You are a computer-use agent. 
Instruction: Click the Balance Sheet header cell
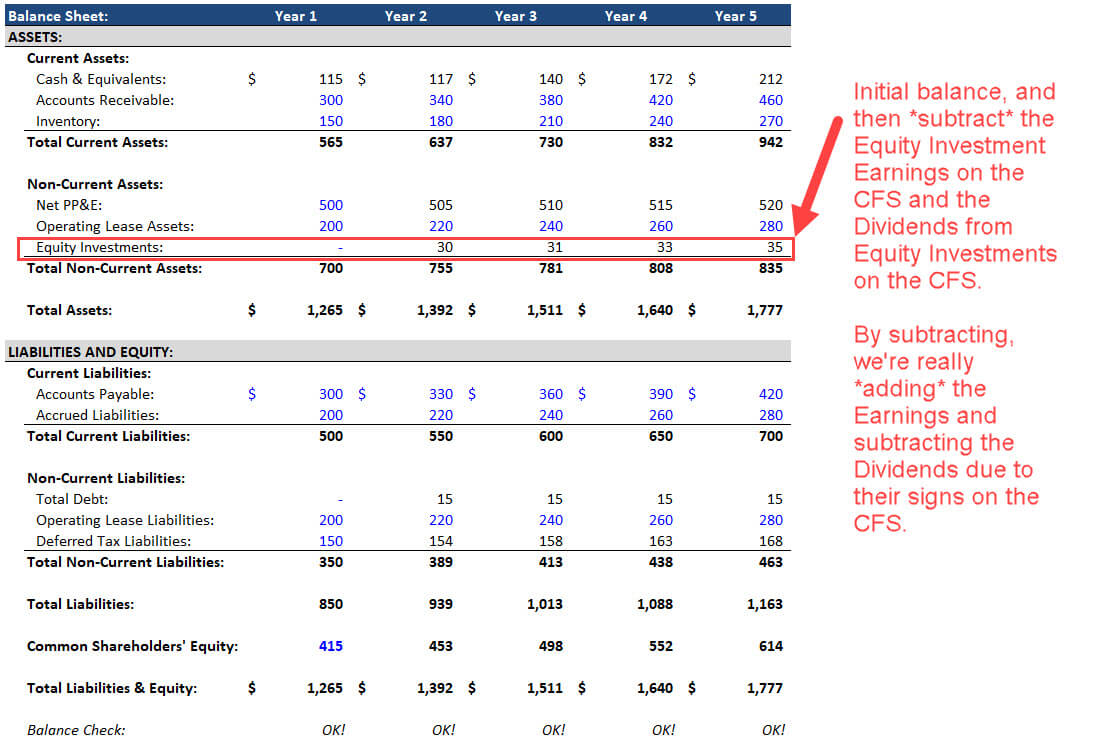[58, 15]
